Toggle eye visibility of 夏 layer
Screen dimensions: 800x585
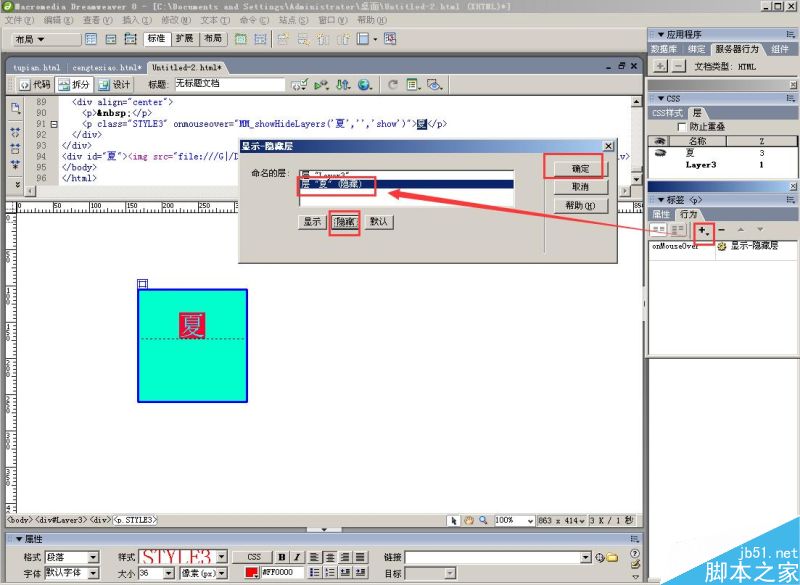click(x=661, y=152)
